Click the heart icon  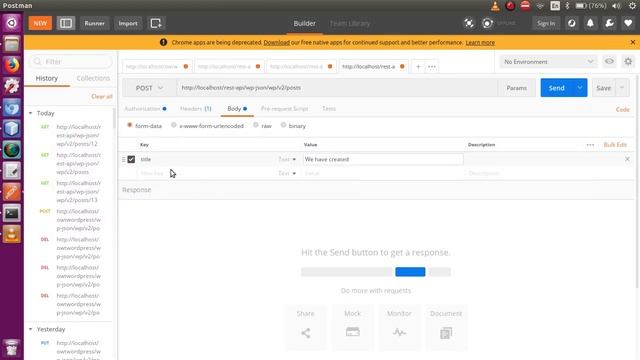(x=628, y=23)
